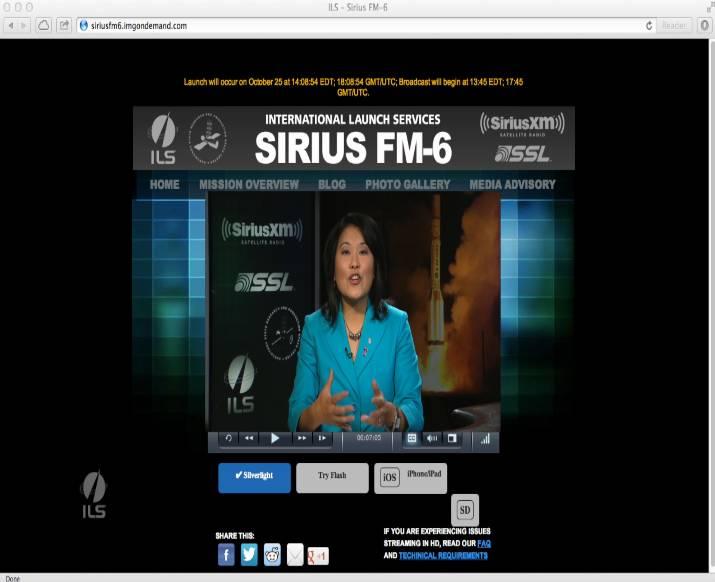Viewport: 715px width, 582px height.
Task: Choose the iOS iPhone/iPad stream option
Action: coord(410,478)
